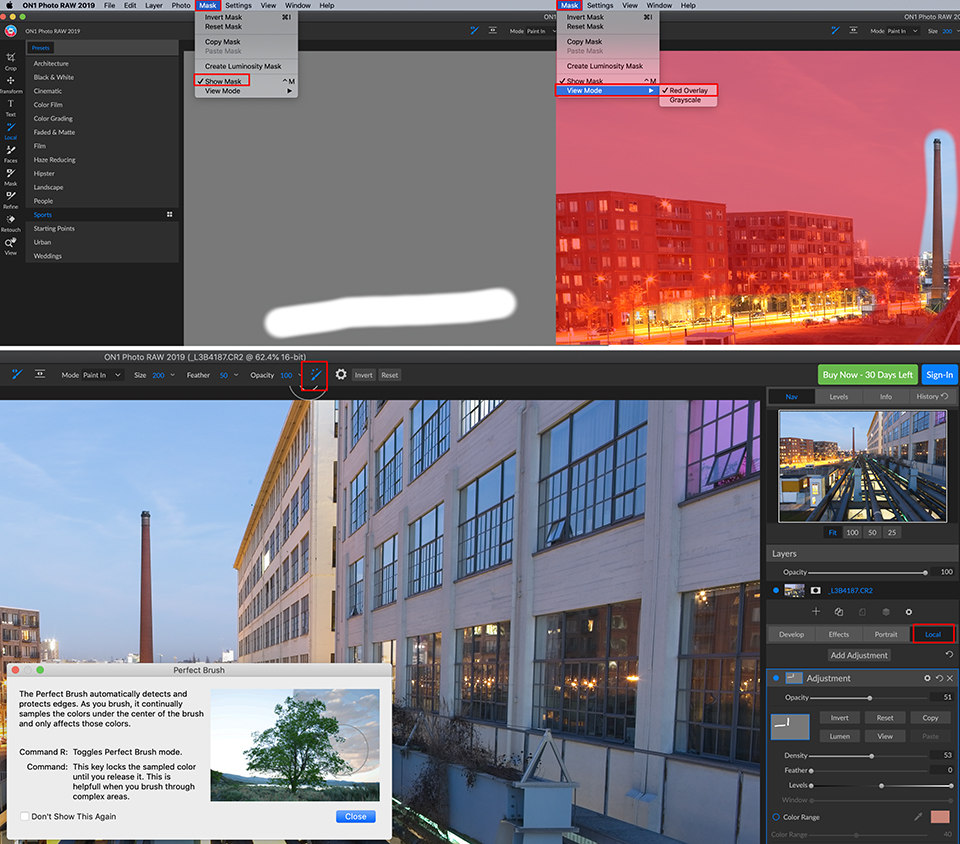
Task: Open the Apple menu
Action: [x=9, y=5]
